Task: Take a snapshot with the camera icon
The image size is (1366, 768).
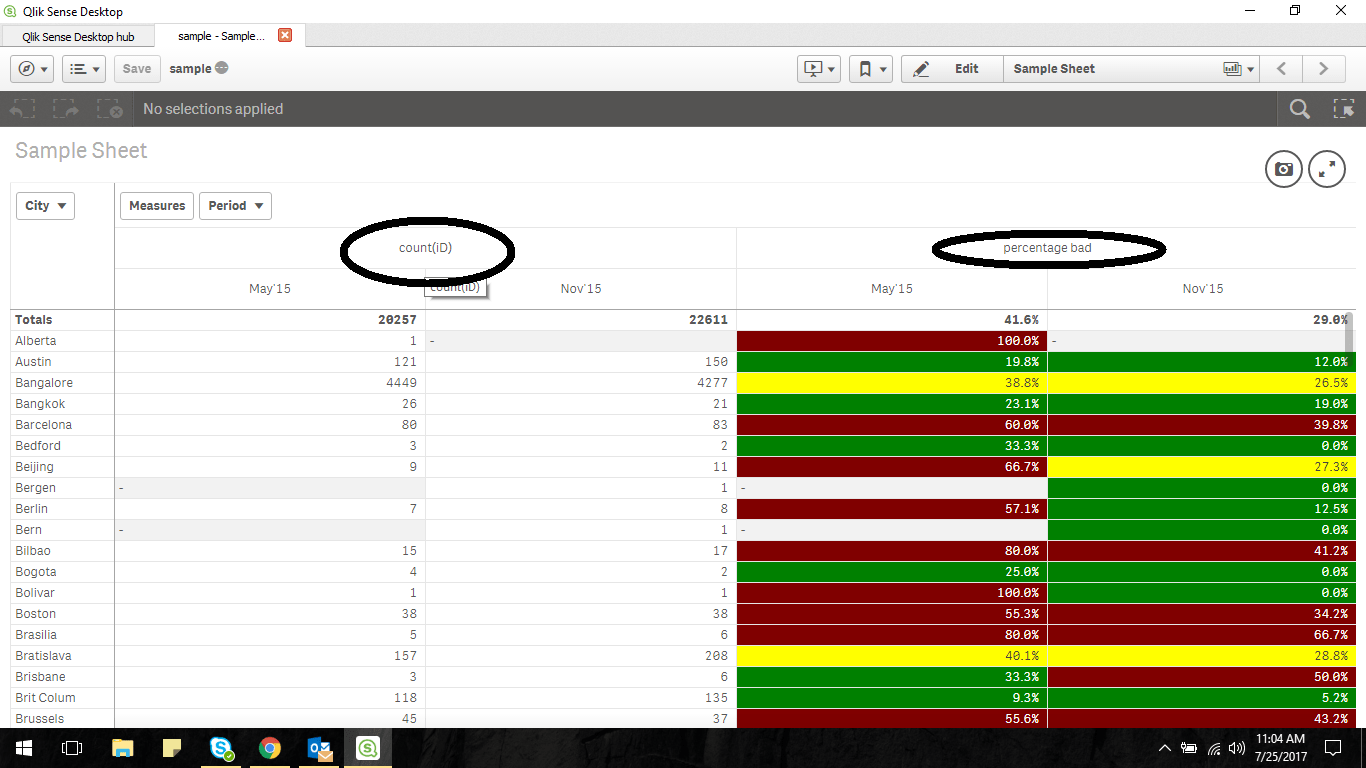Action: click(1283, 169)
